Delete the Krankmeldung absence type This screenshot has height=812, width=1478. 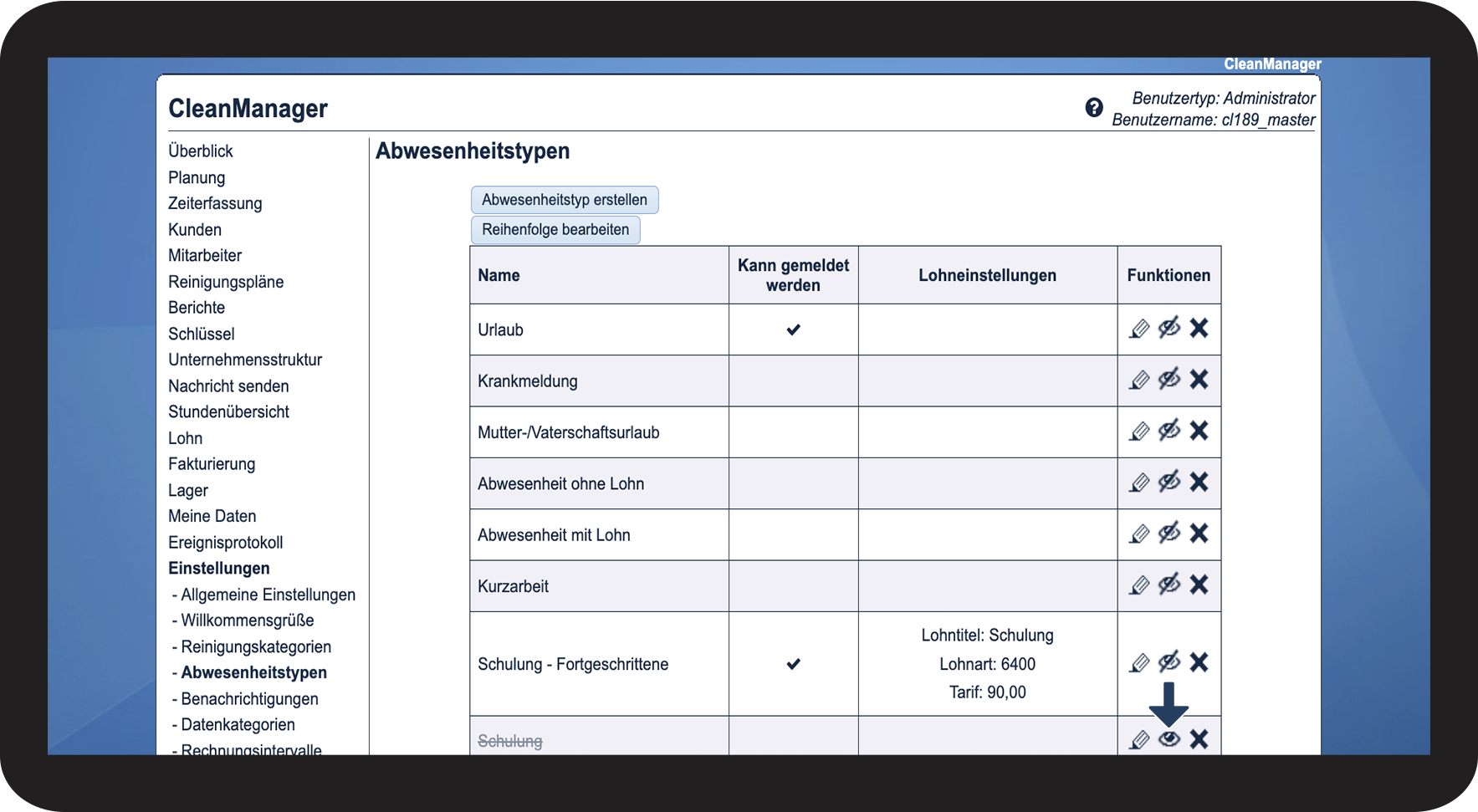pos(1199,380)
